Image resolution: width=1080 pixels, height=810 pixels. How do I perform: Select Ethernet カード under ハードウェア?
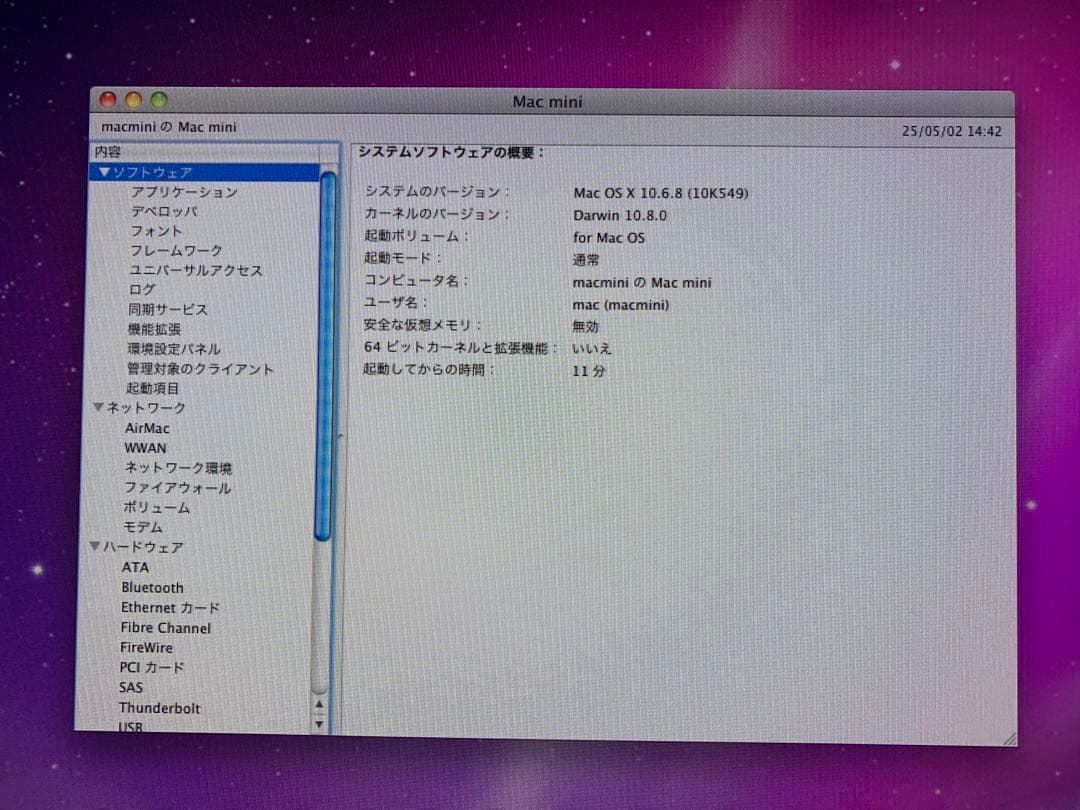(170, 607)
